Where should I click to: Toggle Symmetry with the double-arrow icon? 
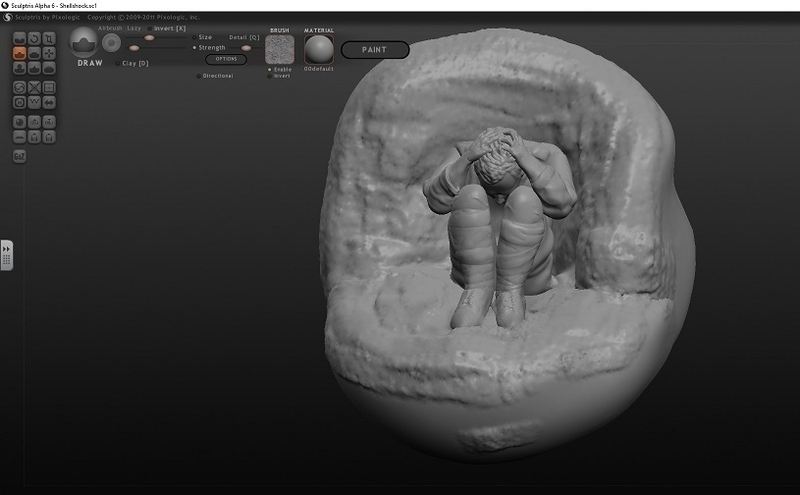point(49,103)
